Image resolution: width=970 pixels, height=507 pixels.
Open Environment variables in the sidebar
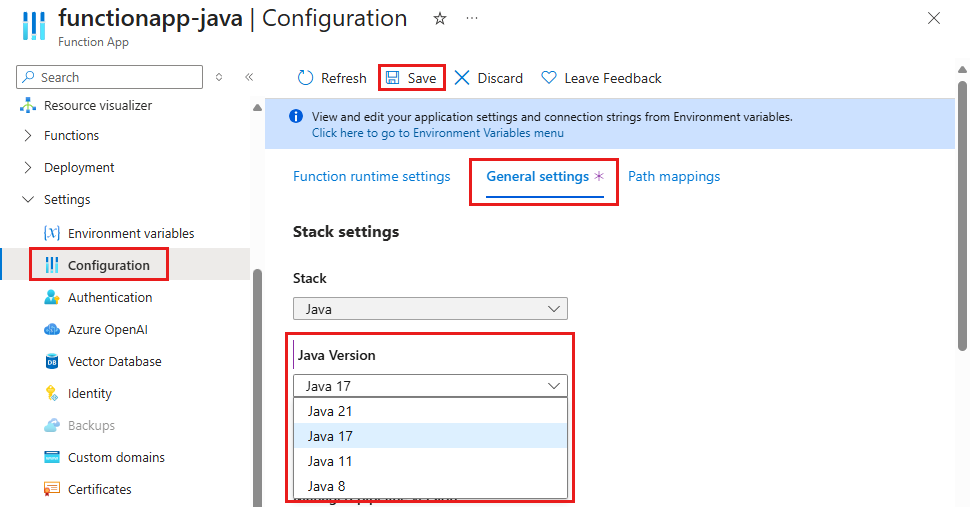tap(130, 233)
